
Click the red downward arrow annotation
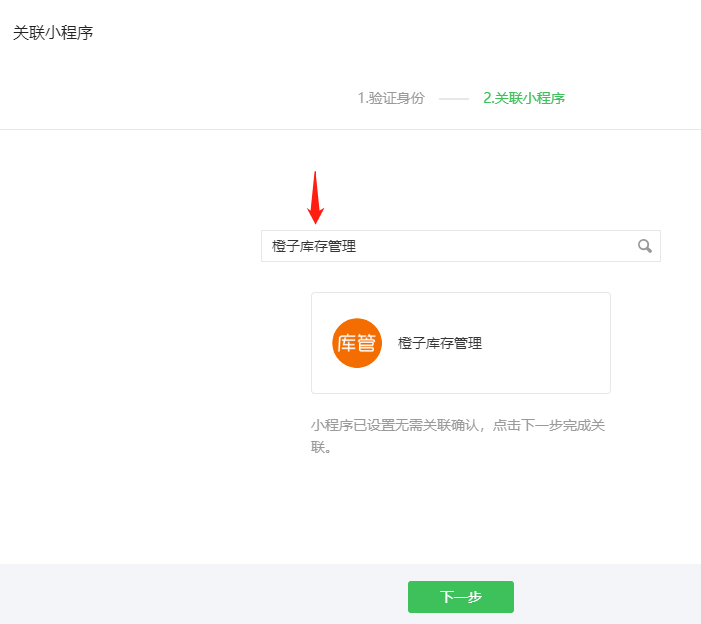(315, 196)
